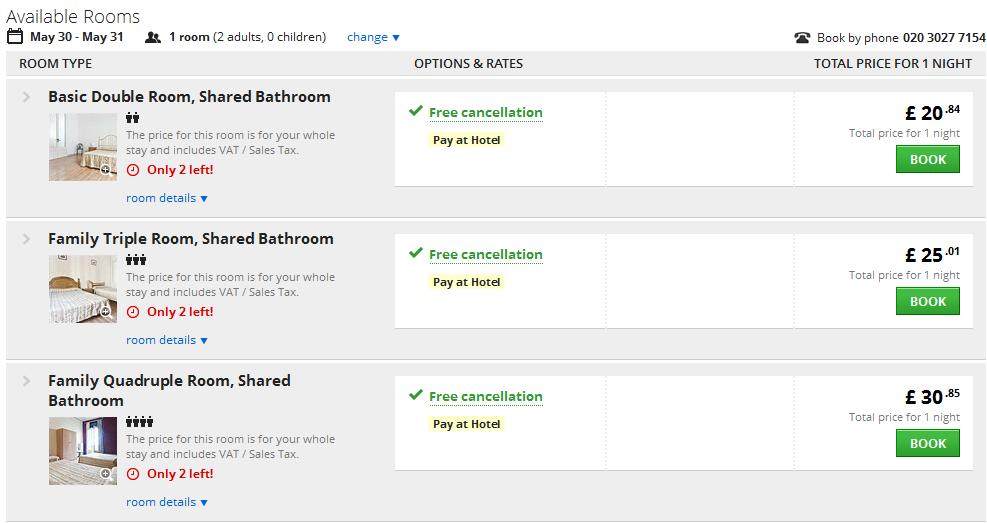Click the telephone icon beside Book by phone
This screenshot has width=987, height=523.
point(802,38)
